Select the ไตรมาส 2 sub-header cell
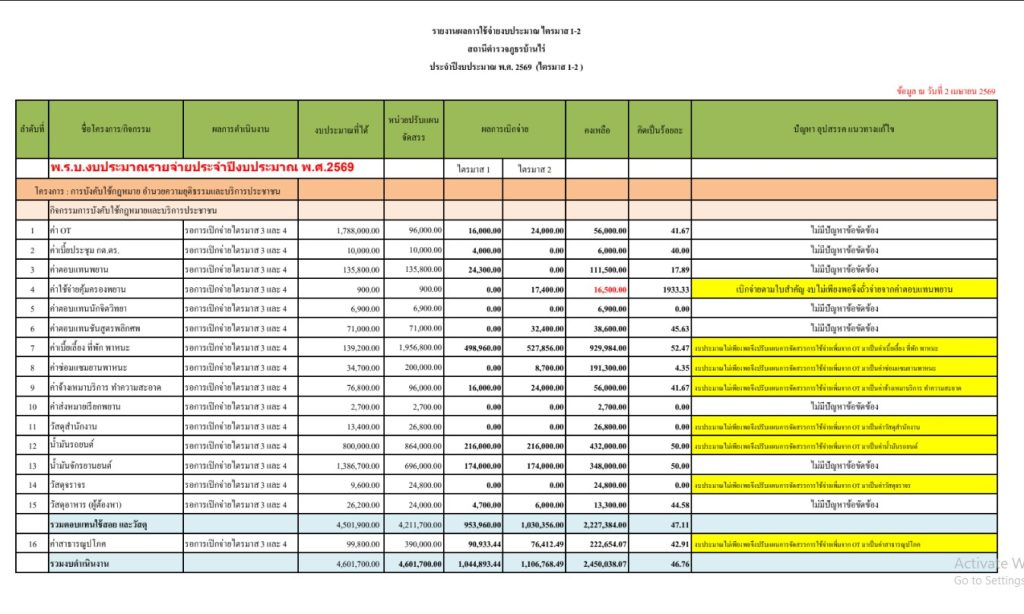 coord(534,169)
